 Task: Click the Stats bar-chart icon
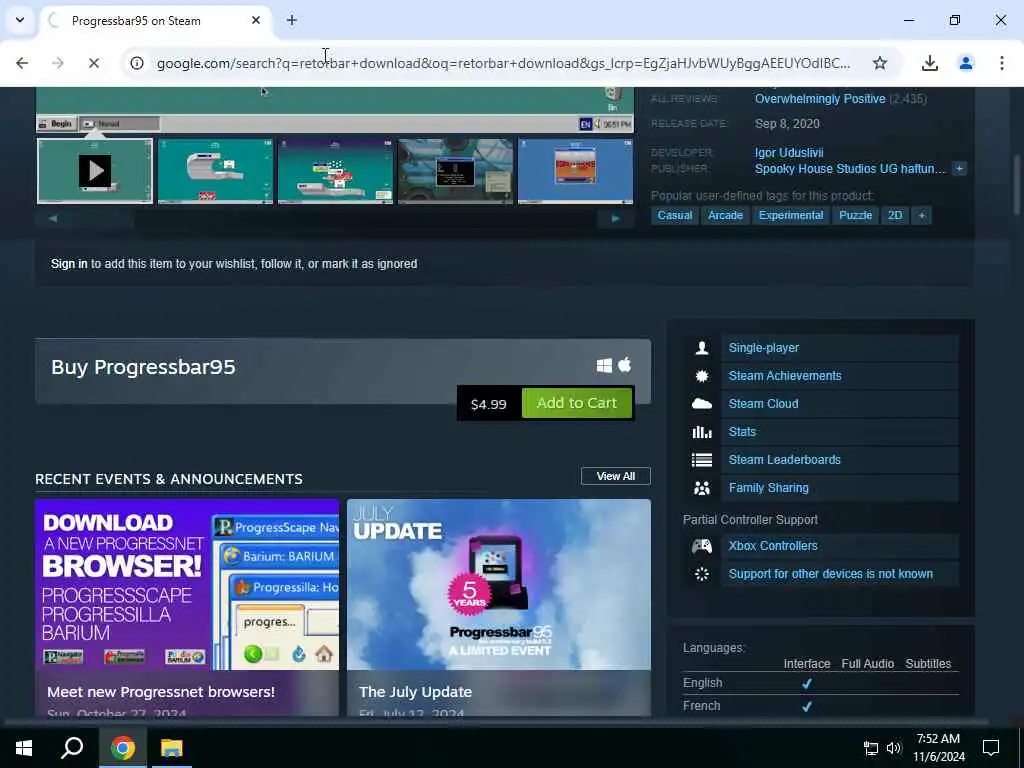(x=702, y=432)
